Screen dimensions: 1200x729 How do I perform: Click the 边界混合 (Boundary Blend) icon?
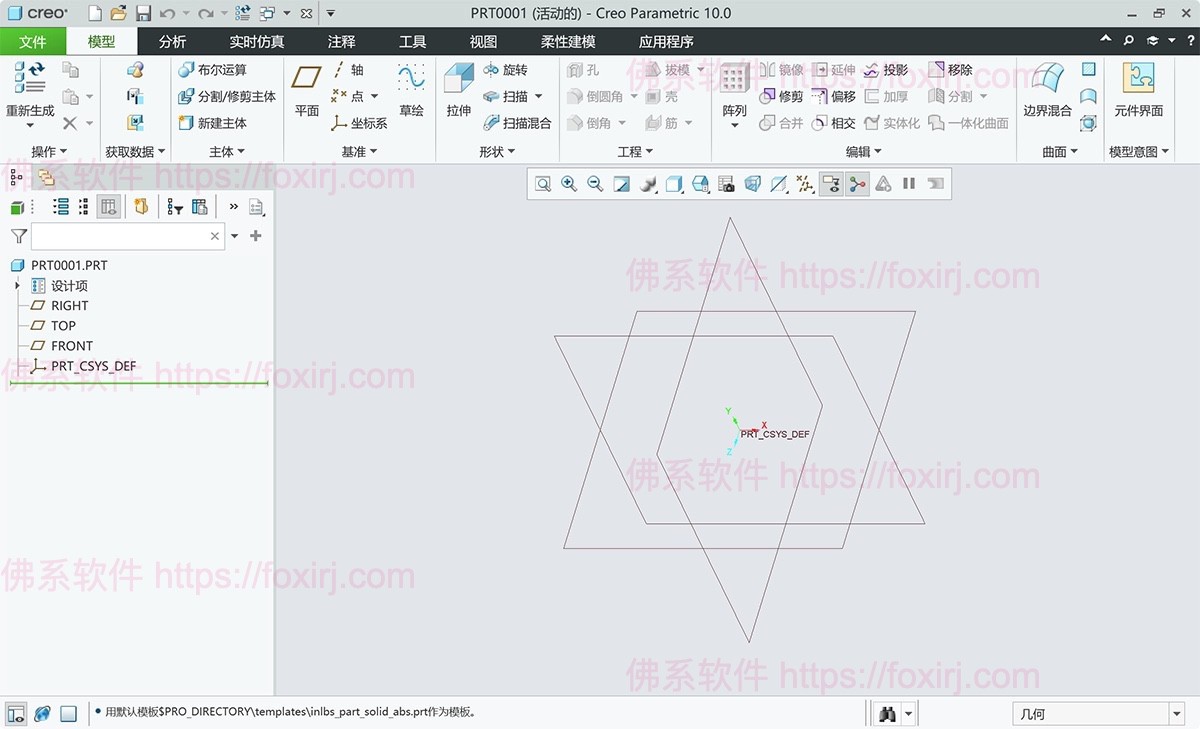(x=1046, y=84)
